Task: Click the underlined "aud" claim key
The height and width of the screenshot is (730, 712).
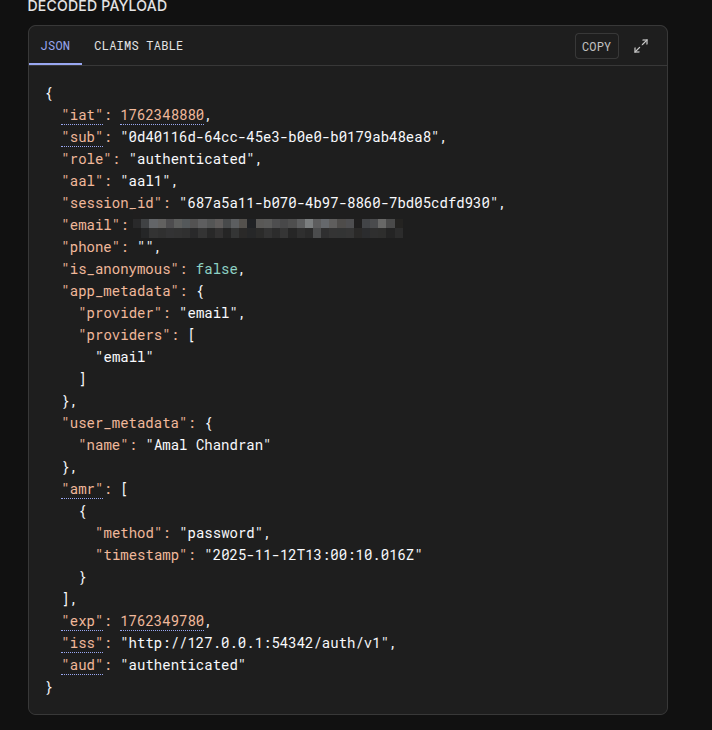Action: click(87, 665)
